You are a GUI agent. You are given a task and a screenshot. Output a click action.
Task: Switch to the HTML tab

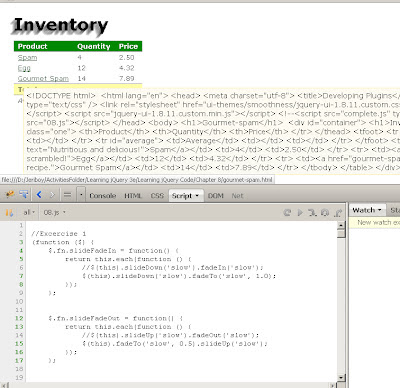pos(133,196)
